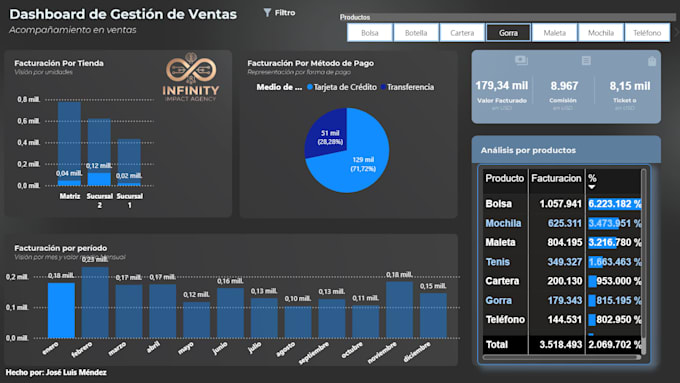The width and height of the screenshot is (680, 383).
Task: Click the % column sort arrow
Action: (x=592, y=187)
